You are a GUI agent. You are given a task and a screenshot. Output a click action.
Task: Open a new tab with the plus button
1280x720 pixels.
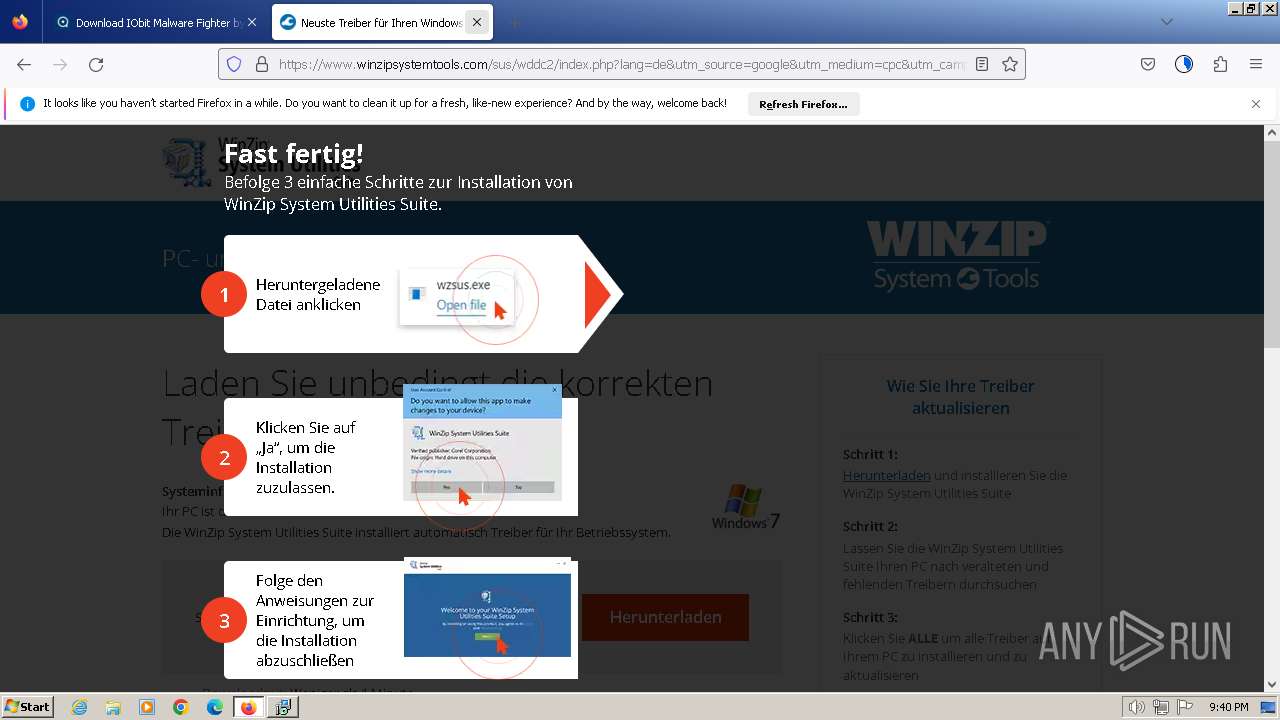(514, 22)
